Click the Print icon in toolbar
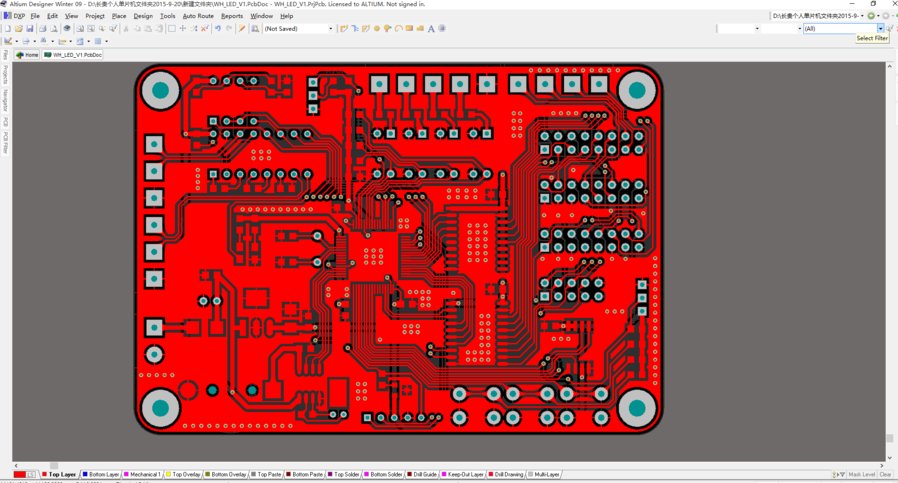Viewport: 898px width, 483px height. 42,29
